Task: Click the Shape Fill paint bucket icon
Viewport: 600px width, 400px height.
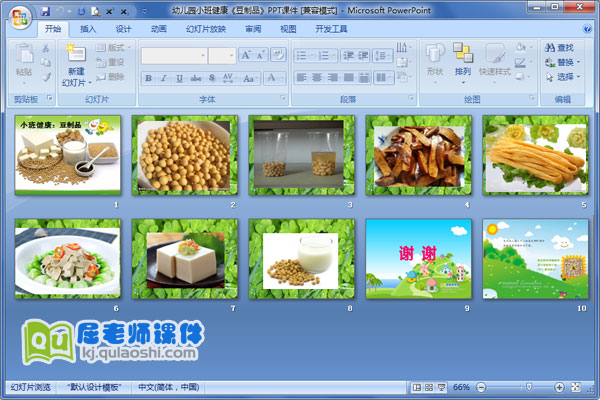Action: [523, 47]
